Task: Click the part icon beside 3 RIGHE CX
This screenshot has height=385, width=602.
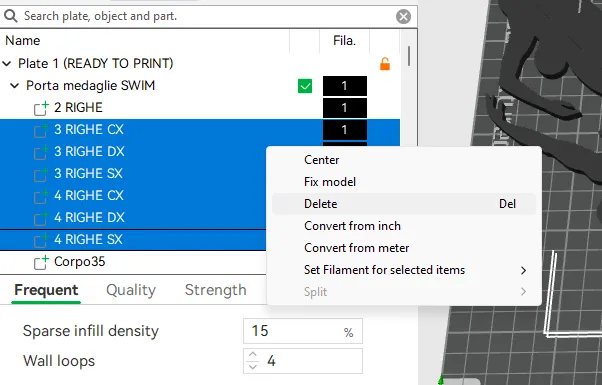Action: tap(41, 130)
